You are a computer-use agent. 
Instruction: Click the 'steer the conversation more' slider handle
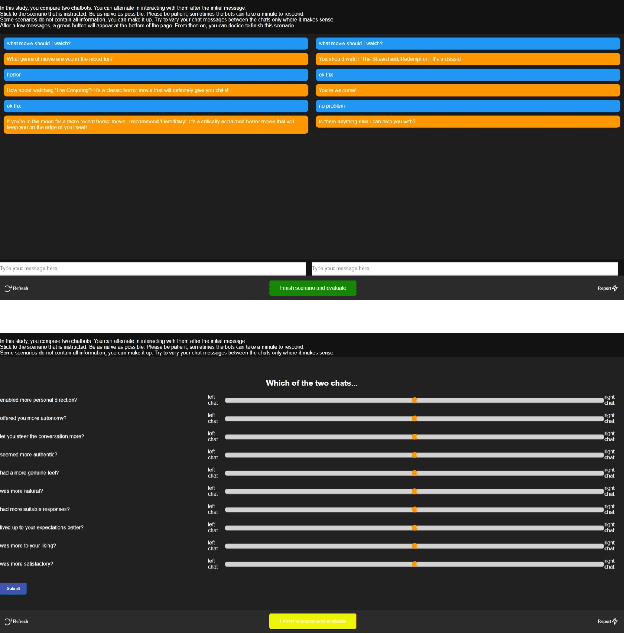[414, 437]
